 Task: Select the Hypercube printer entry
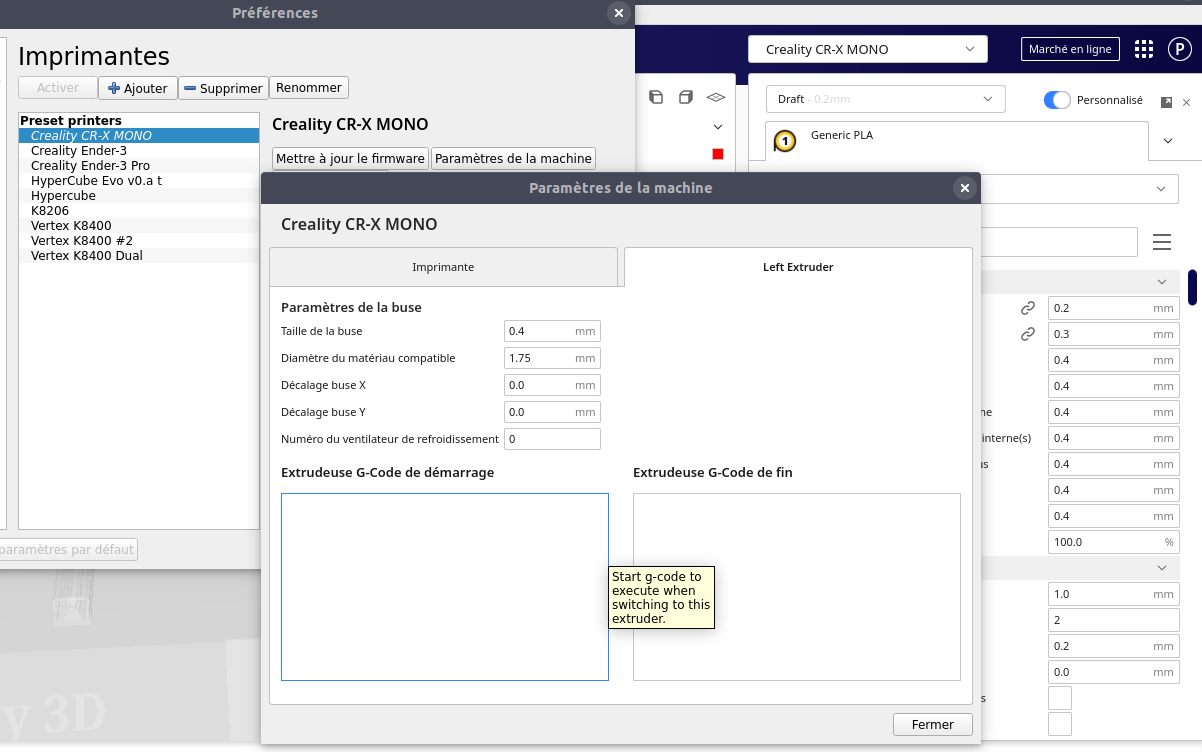point(139,195)
